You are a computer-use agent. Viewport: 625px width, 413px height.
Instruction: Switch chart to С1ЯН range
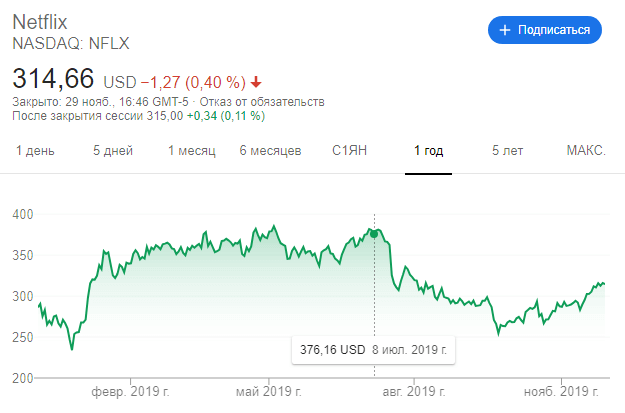tap(349, 151)
